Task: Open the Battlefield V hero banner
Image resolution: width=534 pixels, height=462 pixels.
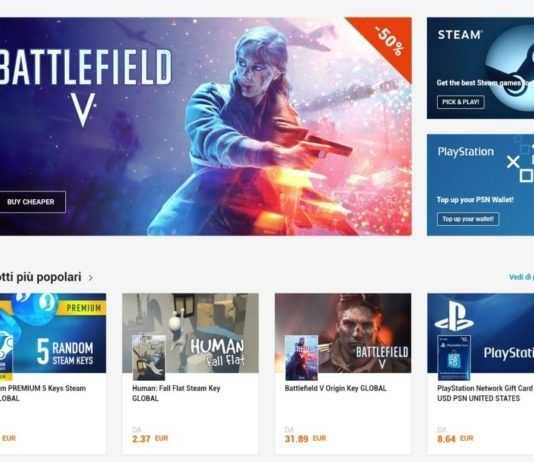Action: click(206, 126)
